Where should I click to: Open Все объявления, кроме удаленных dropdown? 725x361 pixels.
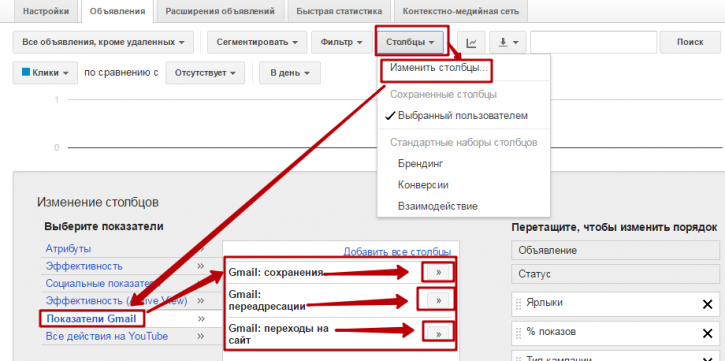pyautogui.click(x=104, y=43)
